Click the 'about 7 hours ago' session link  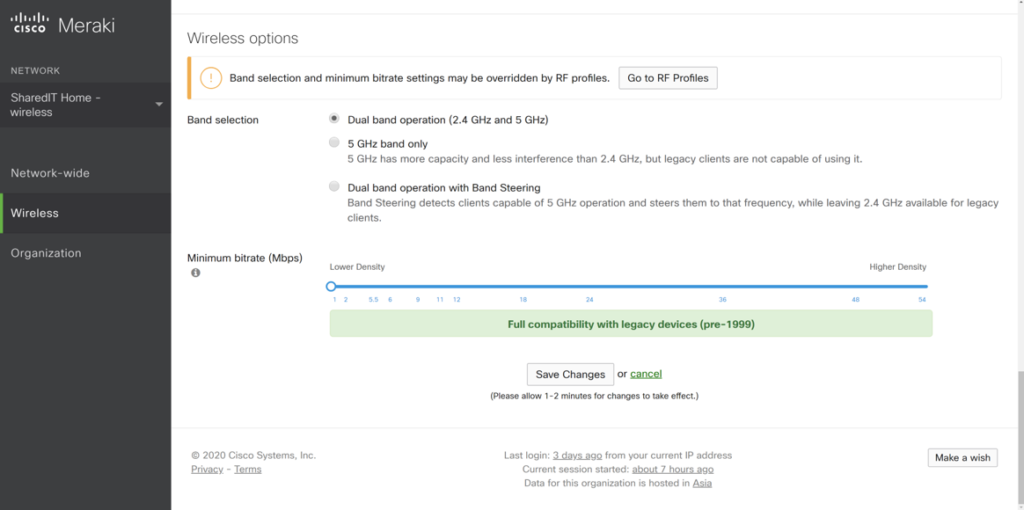[x=673, y=469]
